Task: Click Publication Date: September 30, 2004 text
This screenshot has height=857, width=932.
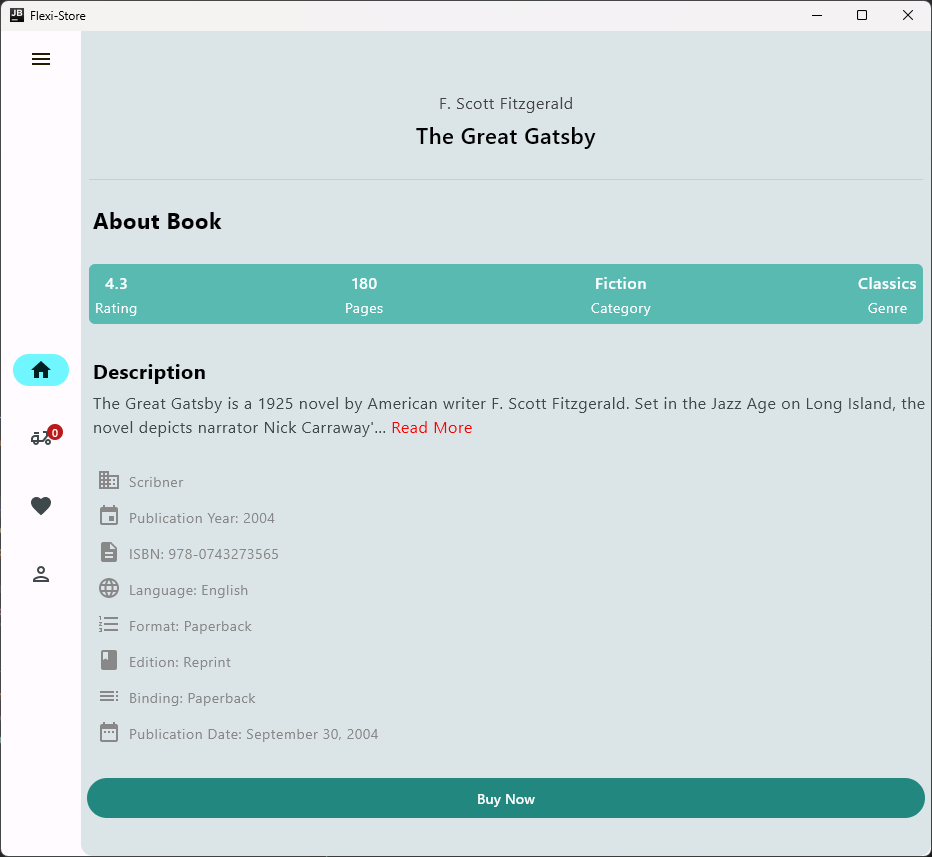Action: click(253, 734)
